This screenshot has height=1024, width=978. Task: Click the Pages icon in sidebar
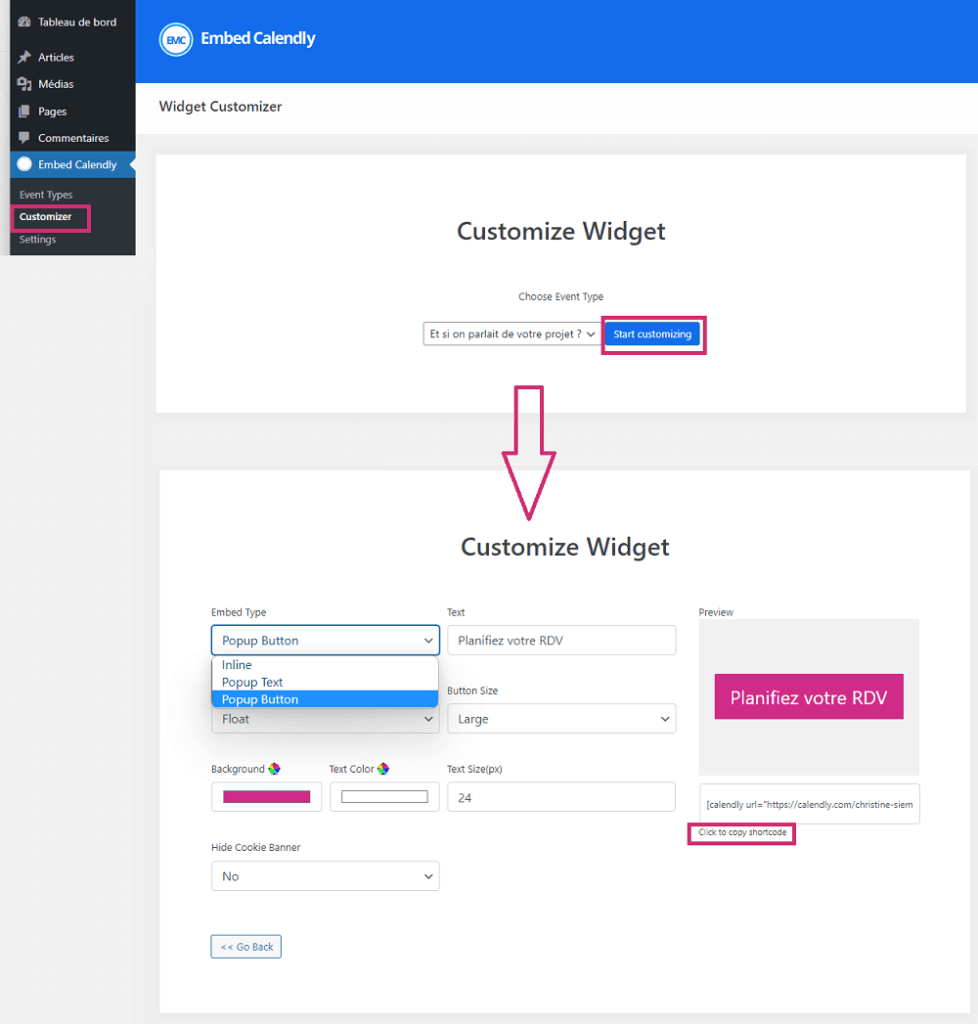point(24,111)
